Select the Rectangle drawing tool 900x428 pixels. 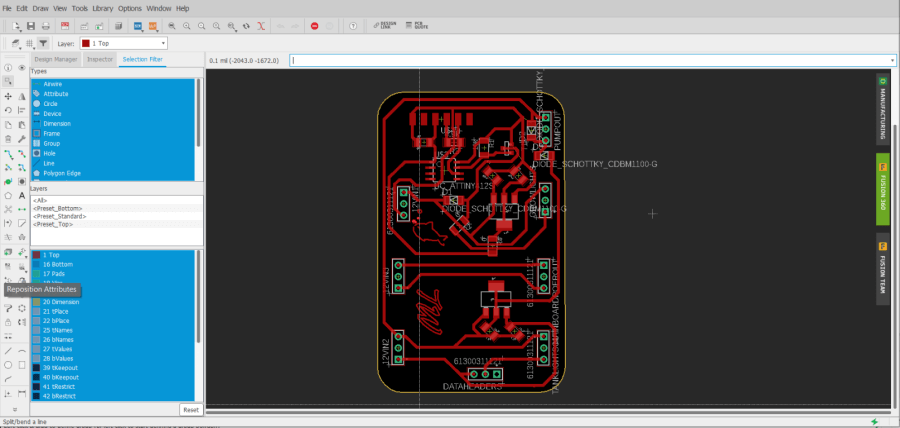22,365
